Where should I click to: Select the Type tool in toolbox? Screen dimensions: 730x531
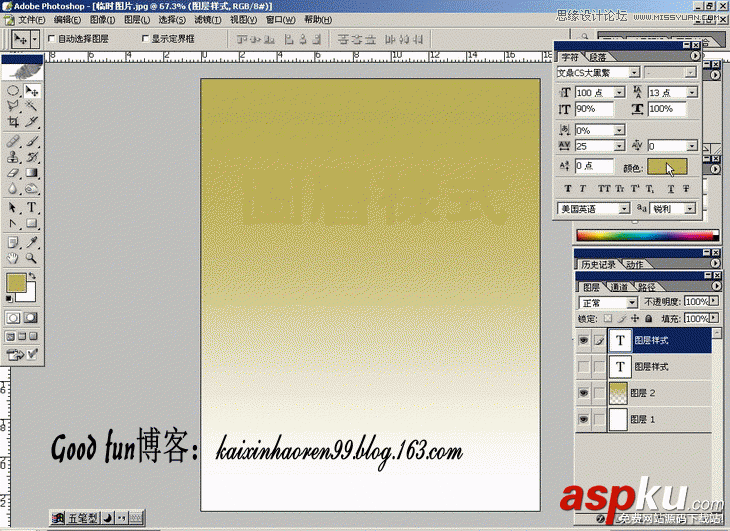coord(32,208)
